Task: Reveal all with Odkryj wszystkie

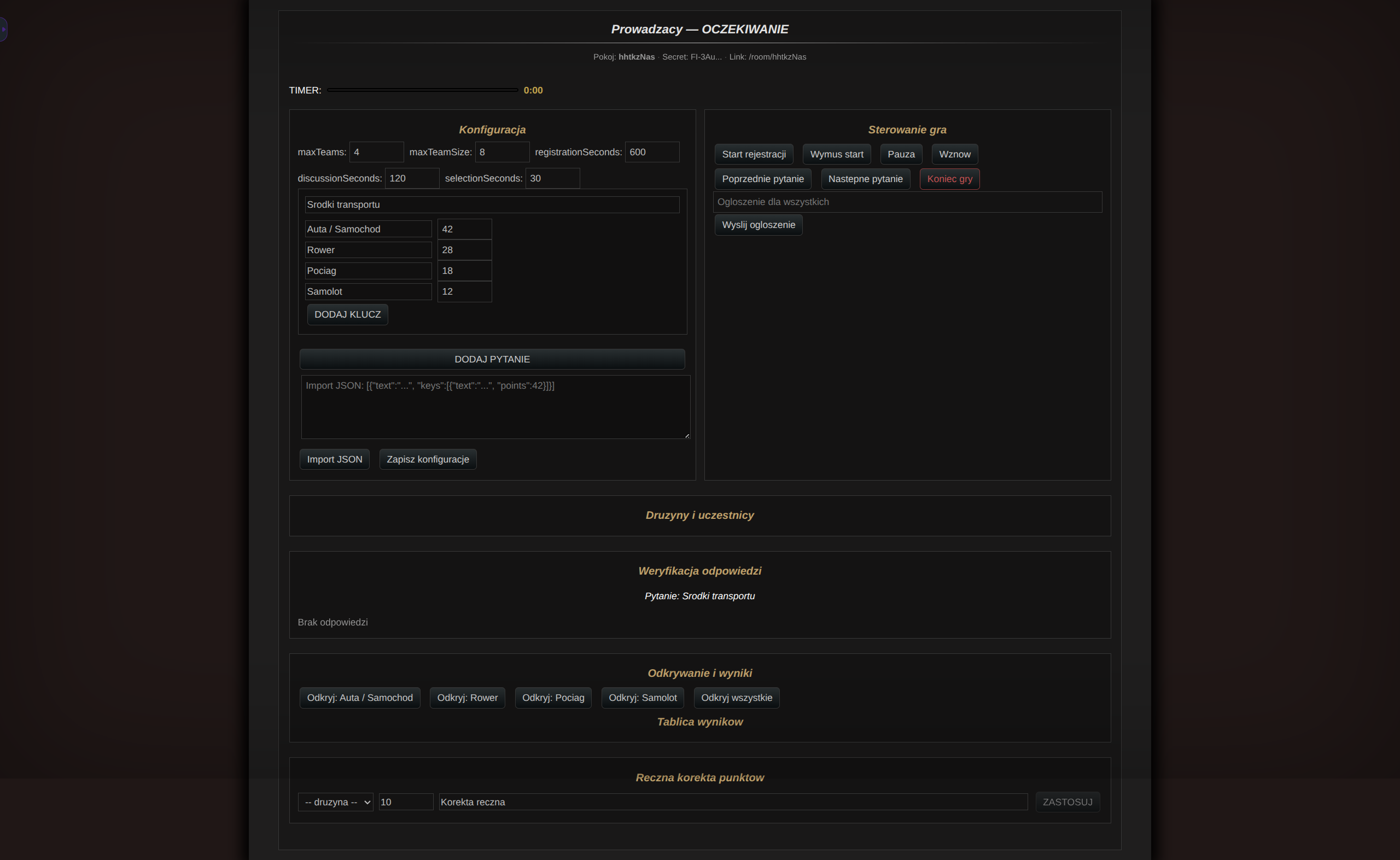Action: tap(736, 697)
